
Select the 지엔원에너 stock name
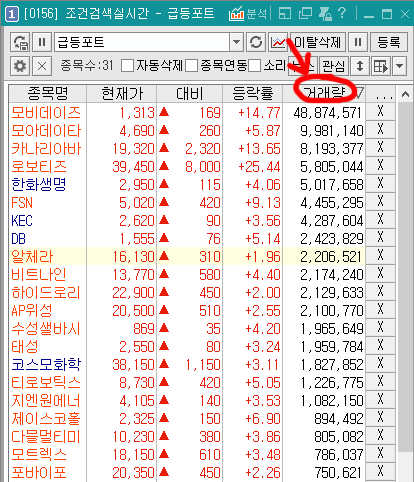[46, 401]
